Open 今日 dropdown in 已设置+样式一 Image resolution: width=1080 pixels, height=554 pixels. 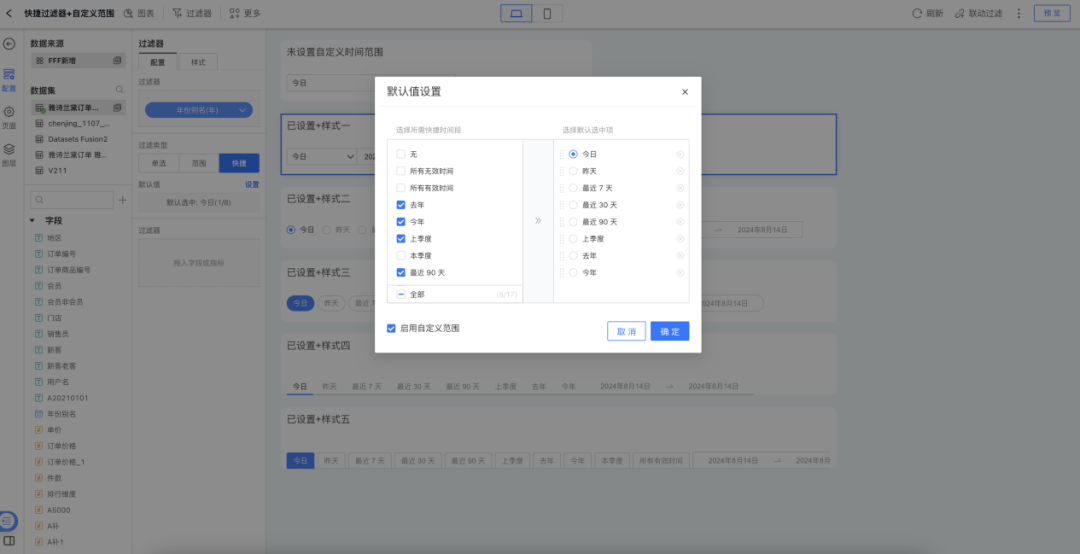(x=322, y=156)
